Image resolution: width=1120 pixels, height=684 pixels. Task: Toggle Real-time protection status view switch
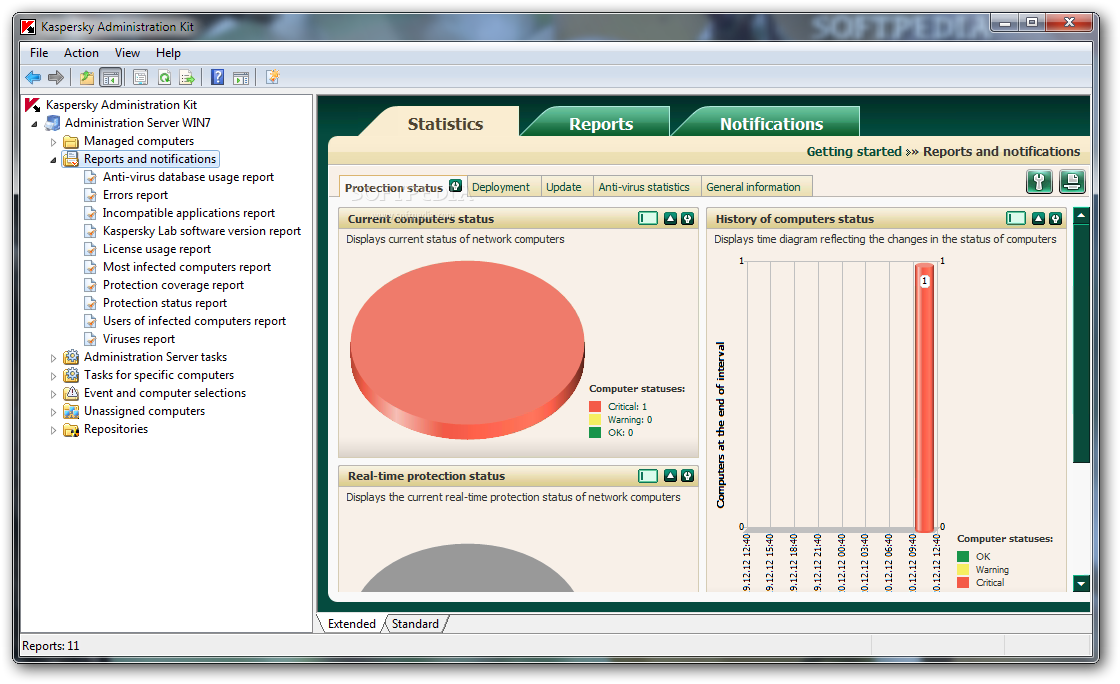click(648, 476)
